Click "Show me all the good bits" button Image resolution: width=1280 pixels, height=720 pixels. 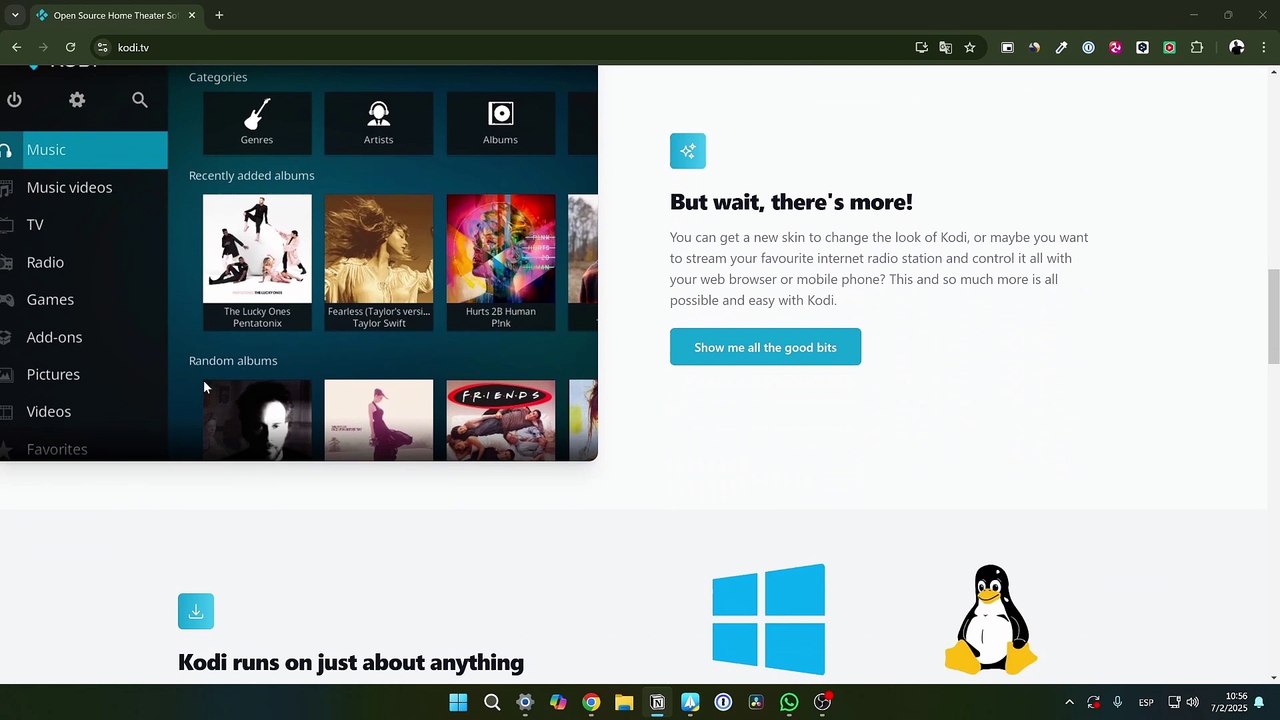pyautogui.click(x=765, y=347)
